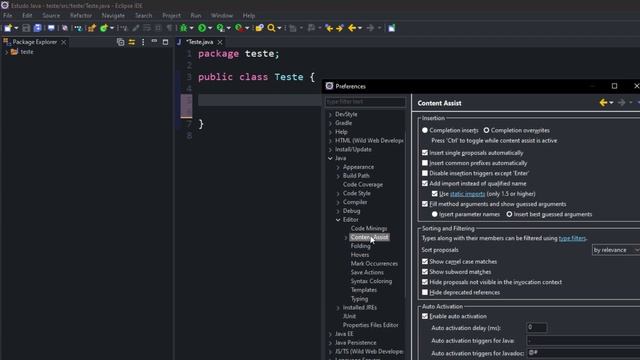Click the New file toolbar icon

point(8,28)
